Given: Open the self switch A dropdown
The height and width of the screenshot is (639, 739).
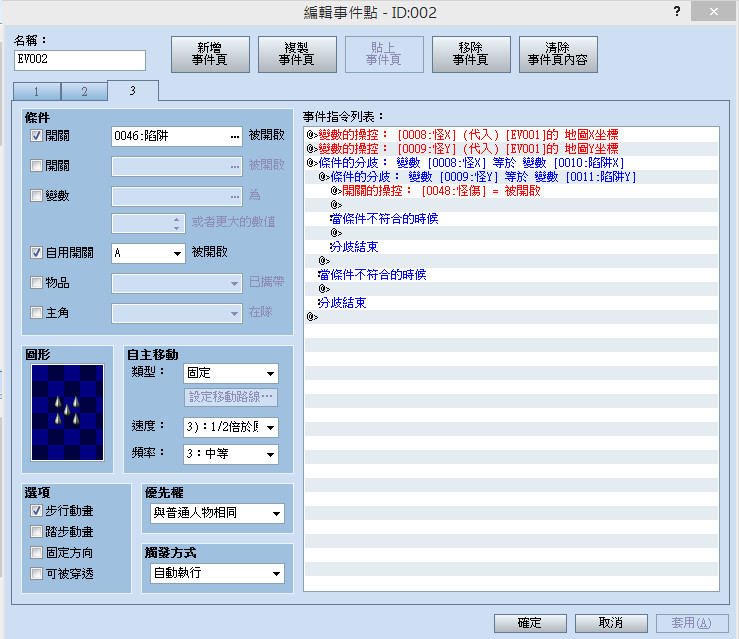Looking at the screenshot, I should (x=148, y=253).
